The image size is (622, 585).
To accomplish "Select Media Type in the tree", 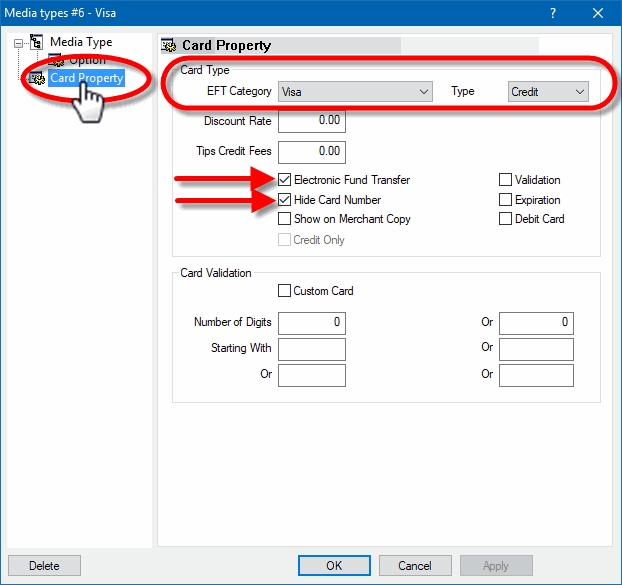I will 82,42.
